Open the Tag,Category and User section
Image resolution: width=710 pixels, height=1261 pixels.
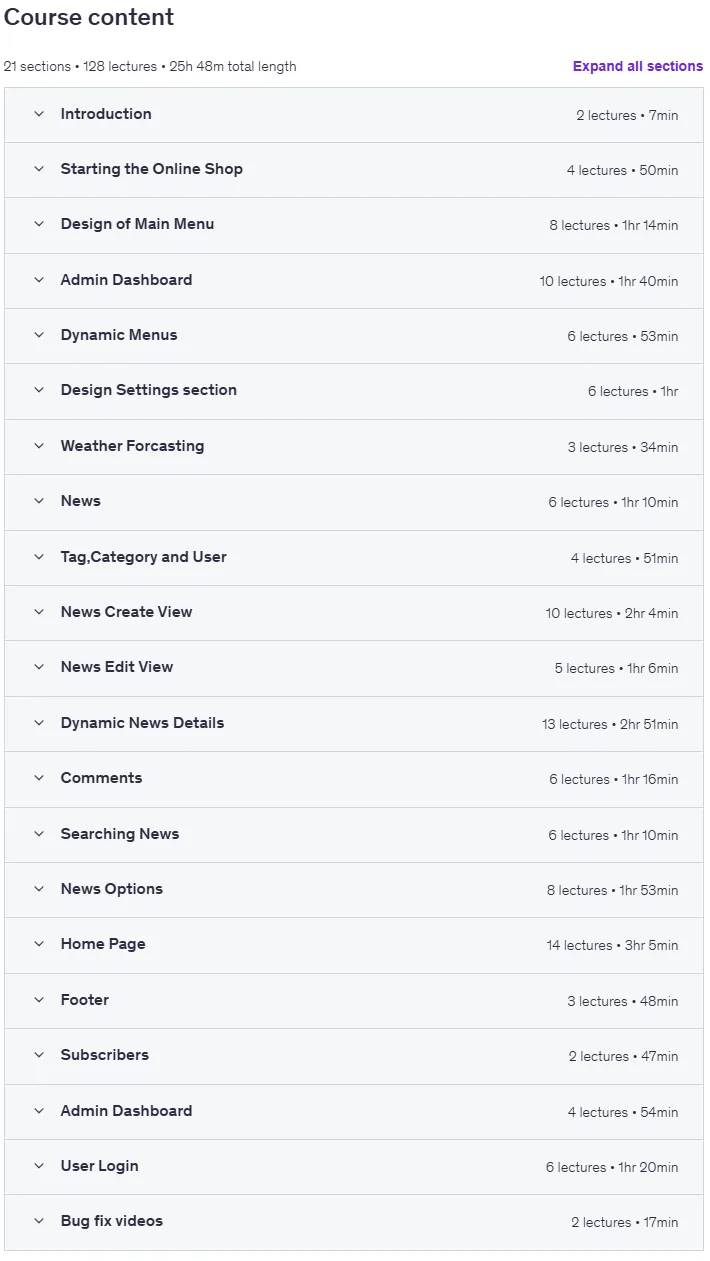tap(354, 558)
